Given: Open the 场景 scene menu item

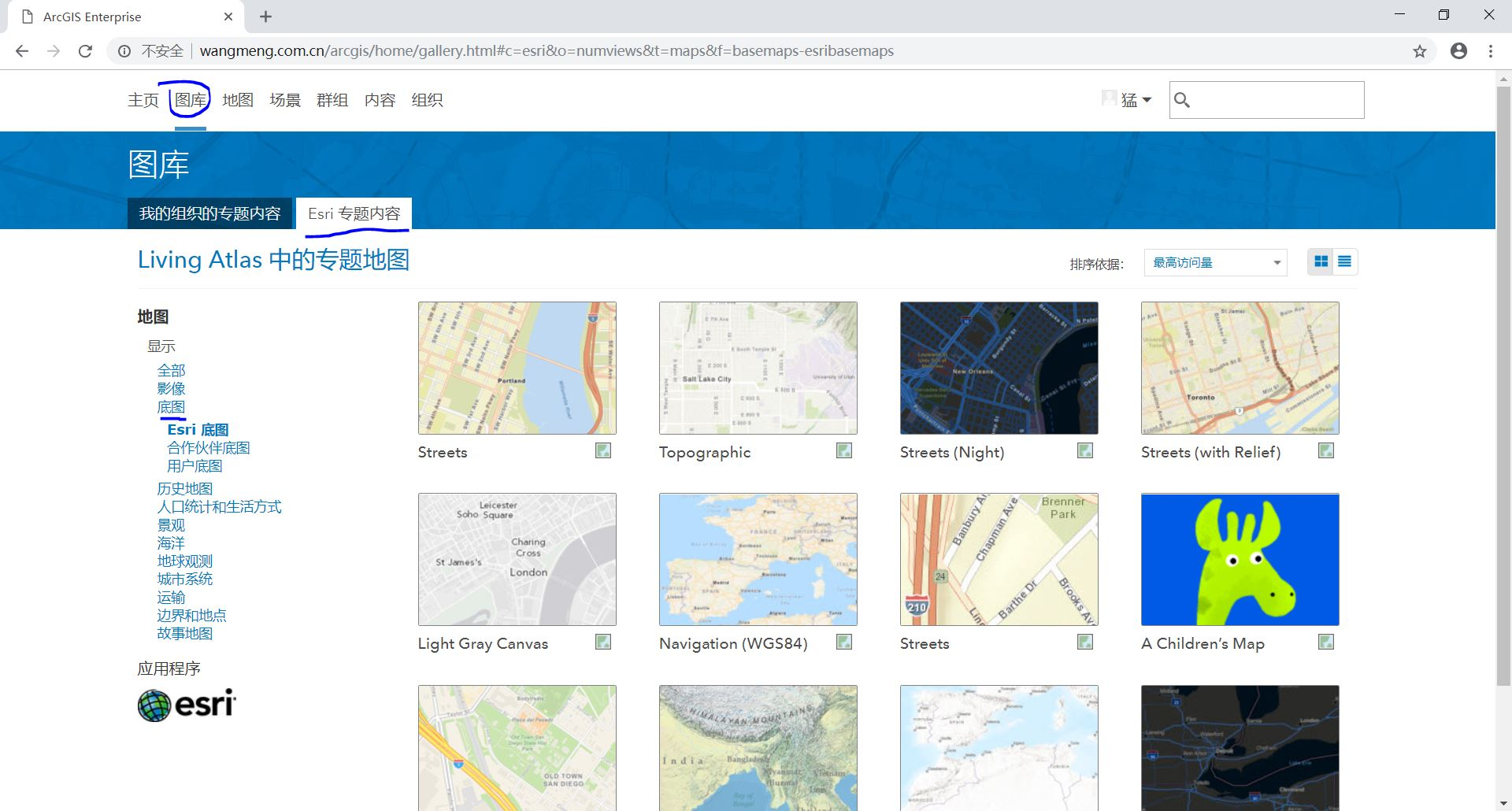Looking at the screenshot, I should pyautogui.click(x=285, y=100).
